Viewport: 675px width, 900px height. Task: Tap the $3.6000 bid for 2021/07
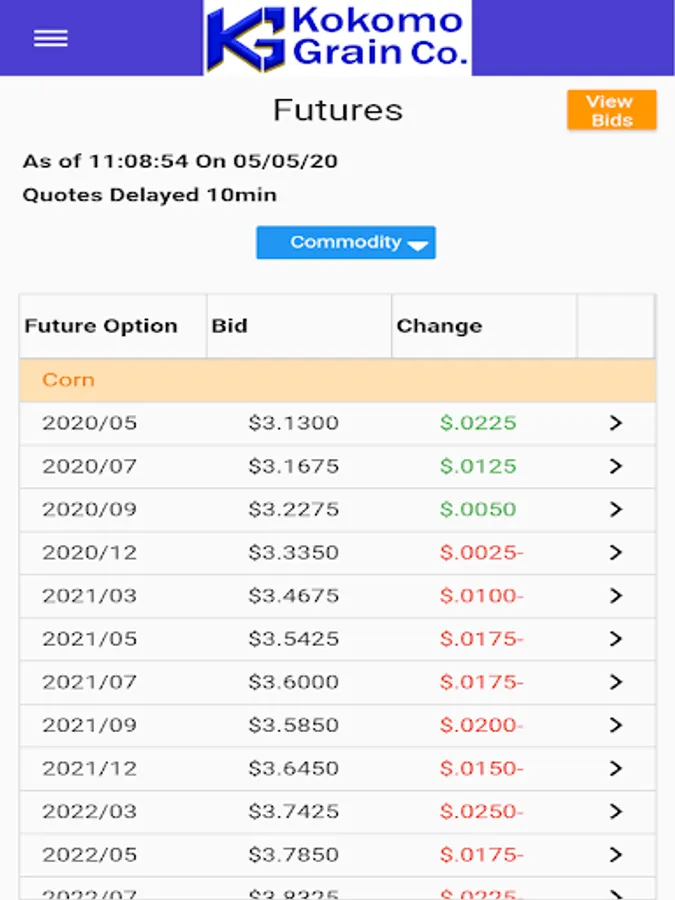click(x=293, y=682)
